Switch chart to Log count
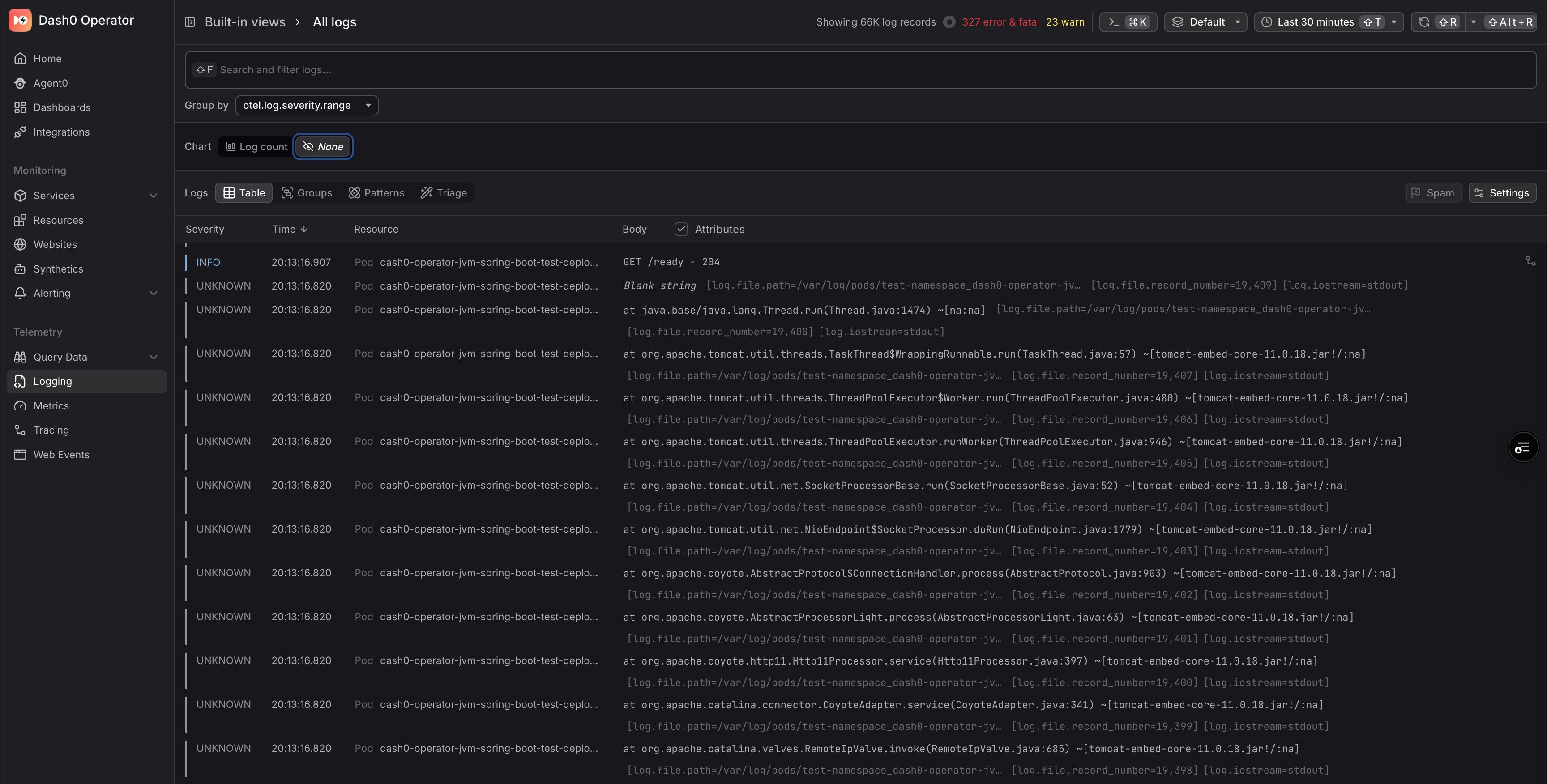The height and width of the screenshot is (784, 1547). click(x=256, y=147)
